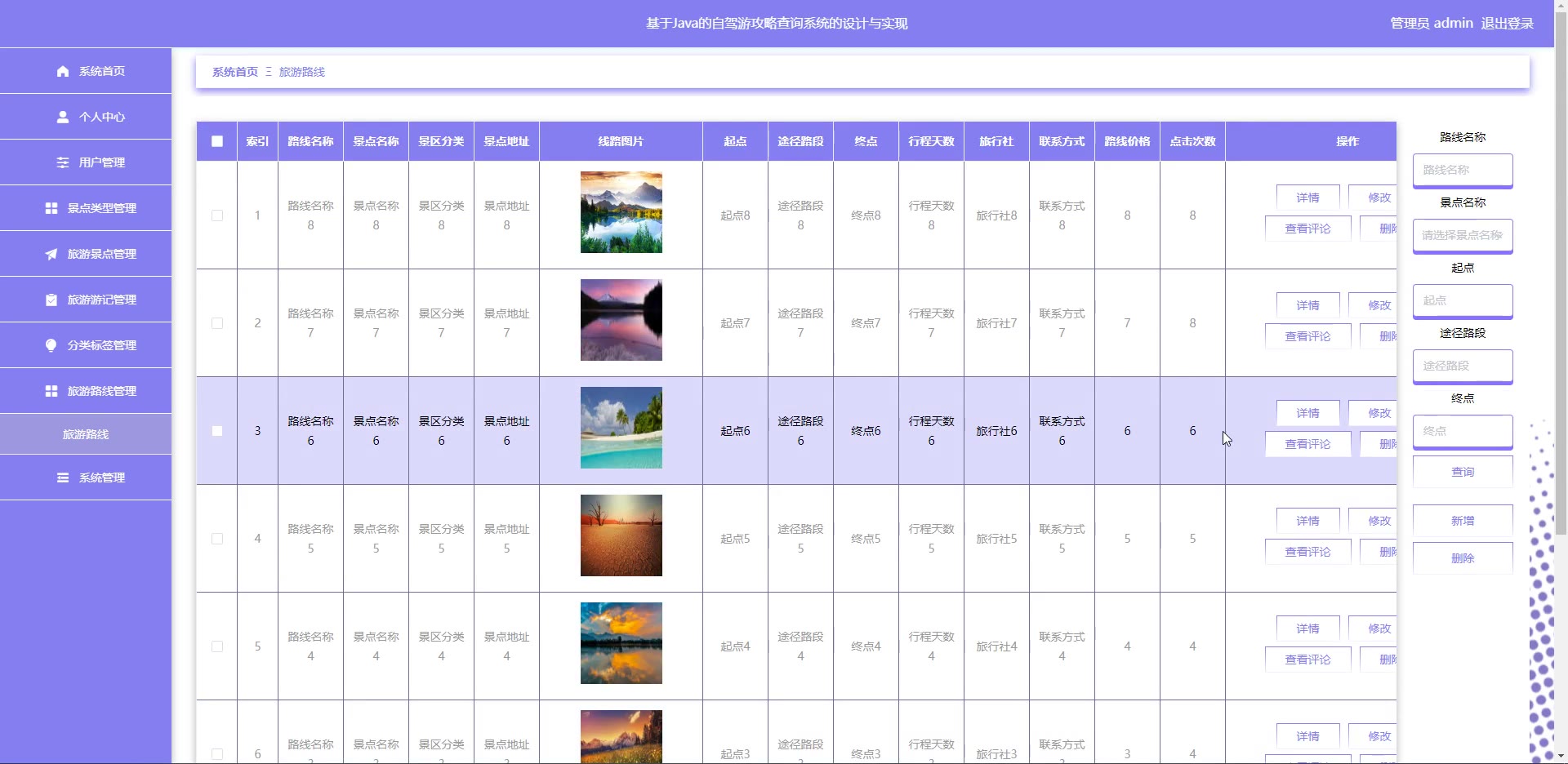Focus the 途径路段 search input

[1463, 366]
